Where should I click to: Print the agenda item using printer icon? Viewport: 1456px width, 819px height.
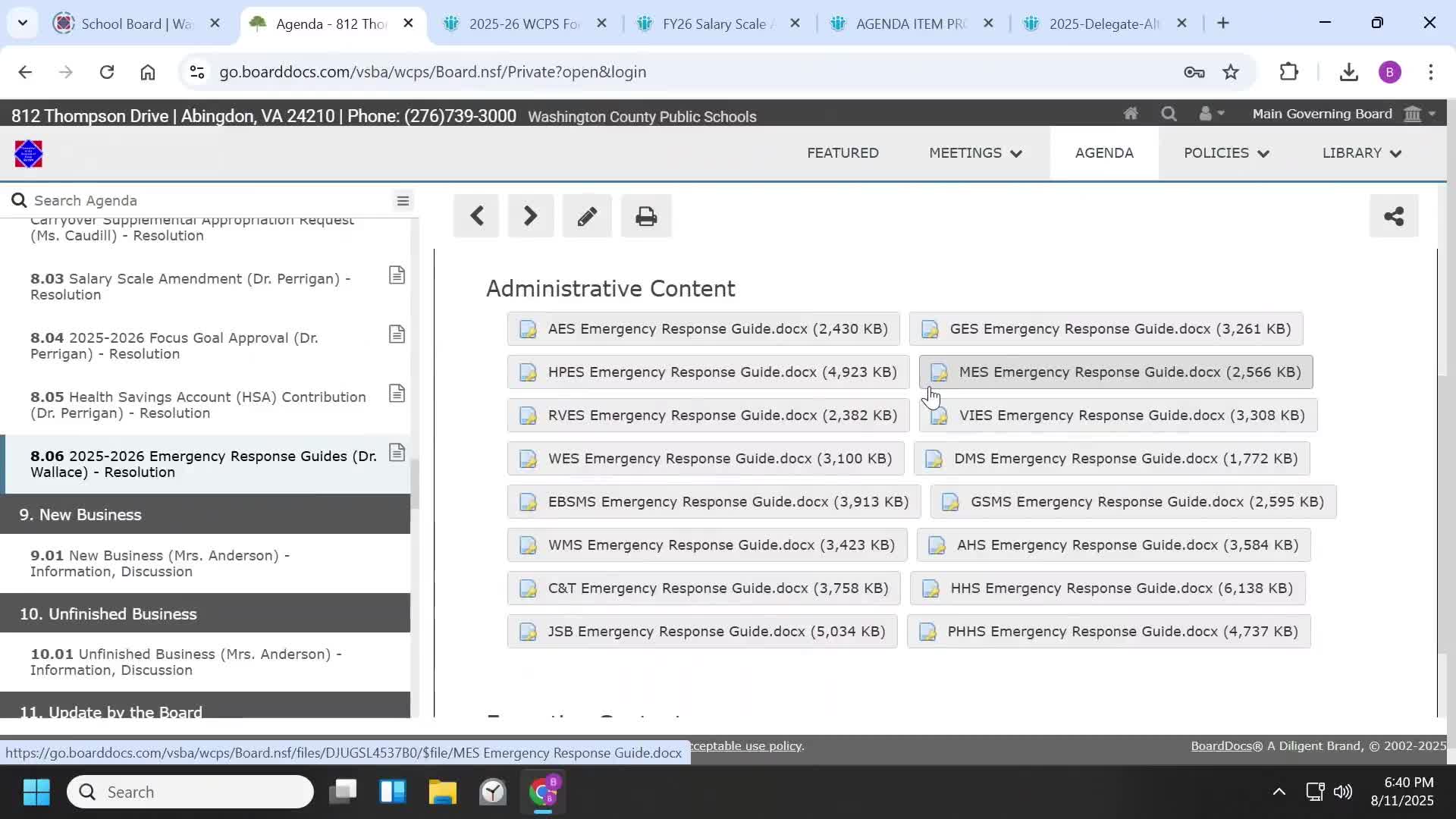(646, 217)
